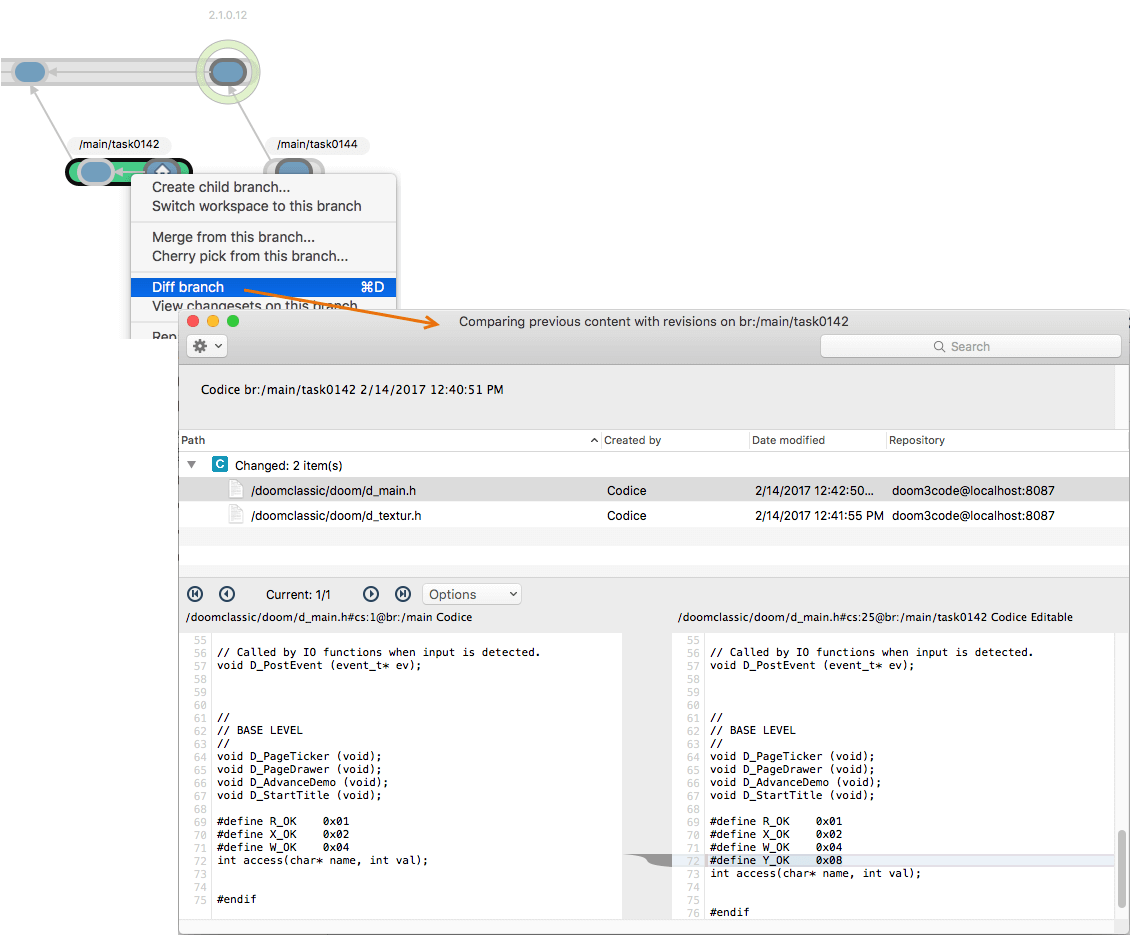Sort by the Date modified column header
The width and height of the screenshot is (1134, 936).
pyautogui.click(x=818, y=440)
